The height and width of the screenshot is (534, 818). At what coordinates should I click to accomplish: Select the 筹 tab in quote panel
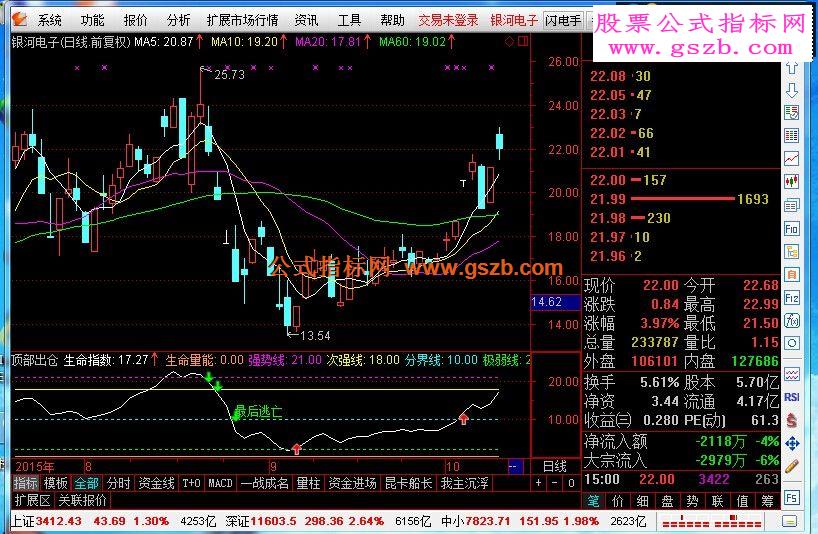click(767, 501)
